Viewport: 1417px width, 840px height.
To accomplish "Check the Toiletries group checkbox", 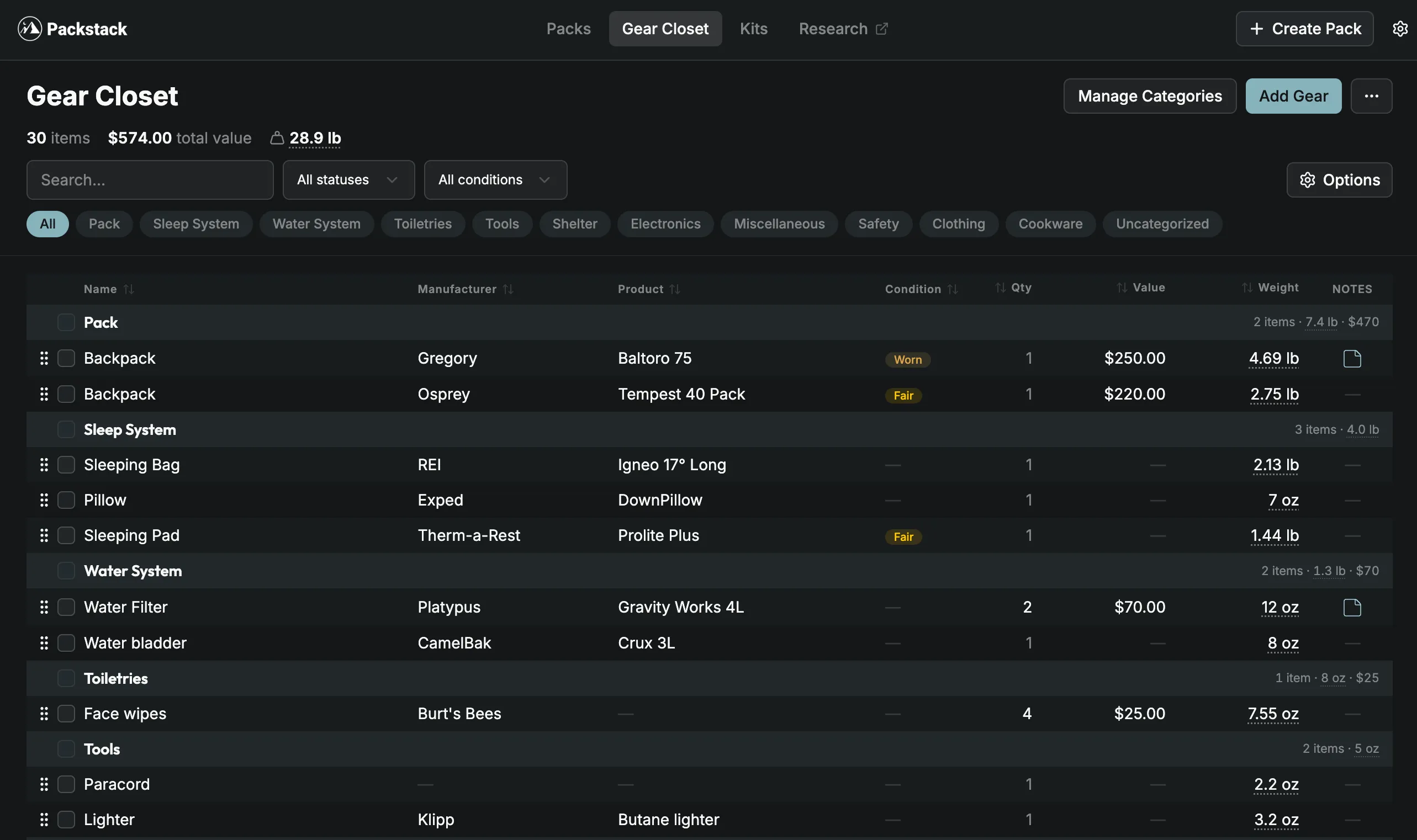I will (x=66, y=678).
